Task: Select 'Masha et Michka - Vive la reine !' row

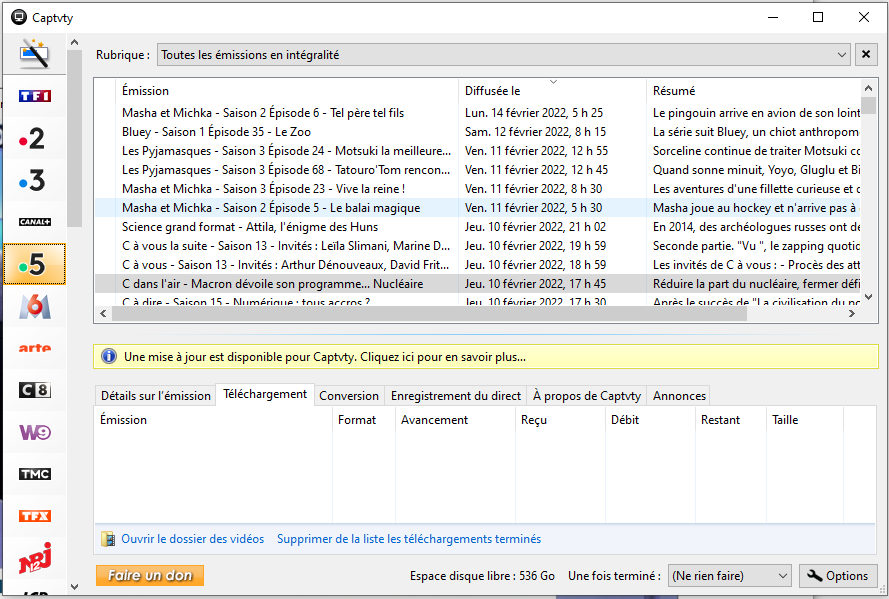Action: 477,189
